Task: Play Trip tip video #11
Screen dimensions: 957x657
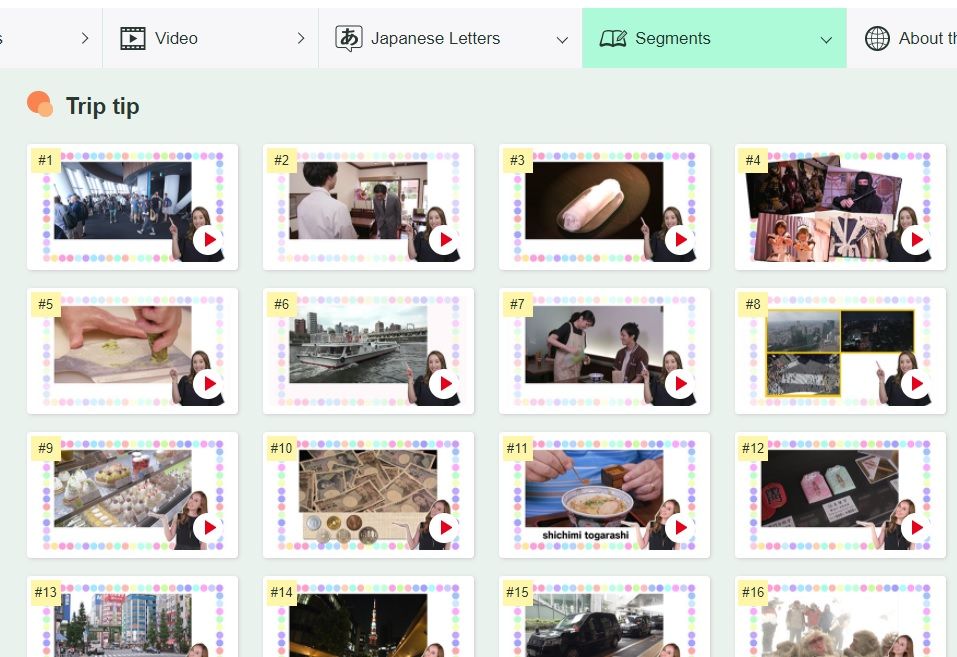Action: click(x=680, y=528)
